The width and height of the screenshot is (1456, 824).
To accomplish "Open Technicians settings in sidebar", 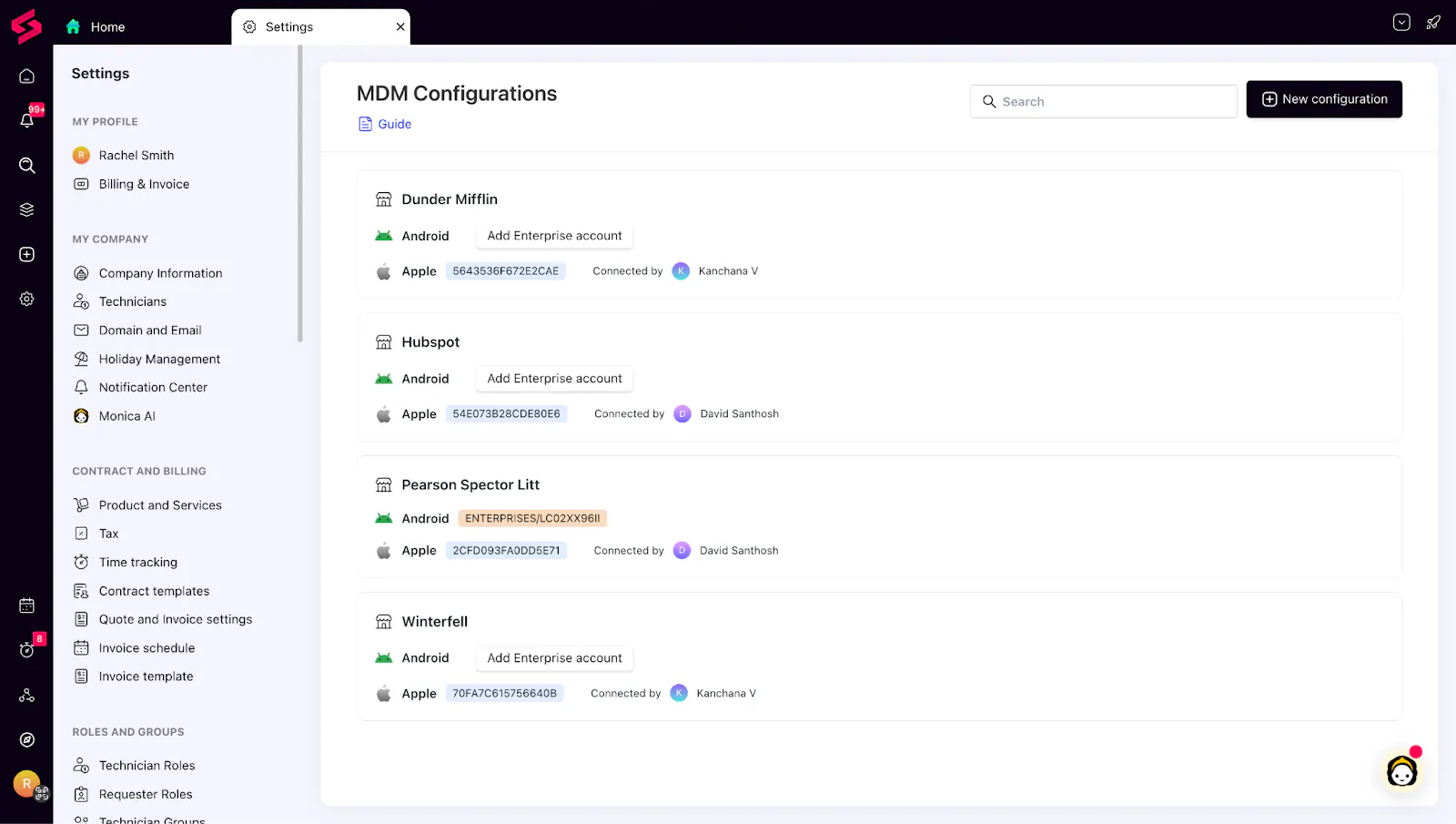I will [133, 301].
